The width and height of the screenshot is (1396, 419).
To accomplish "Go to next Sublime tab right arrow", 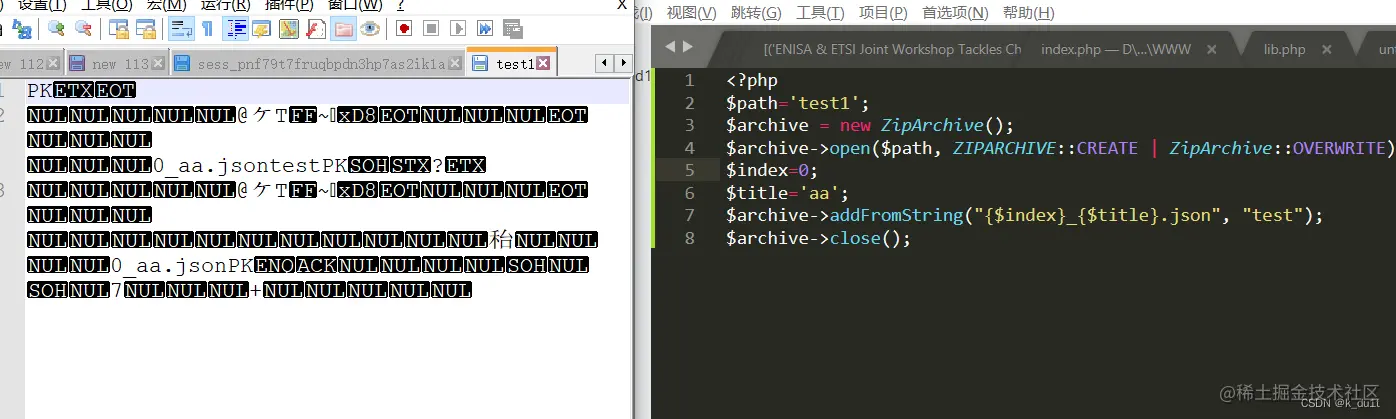I will click(688, 46).
